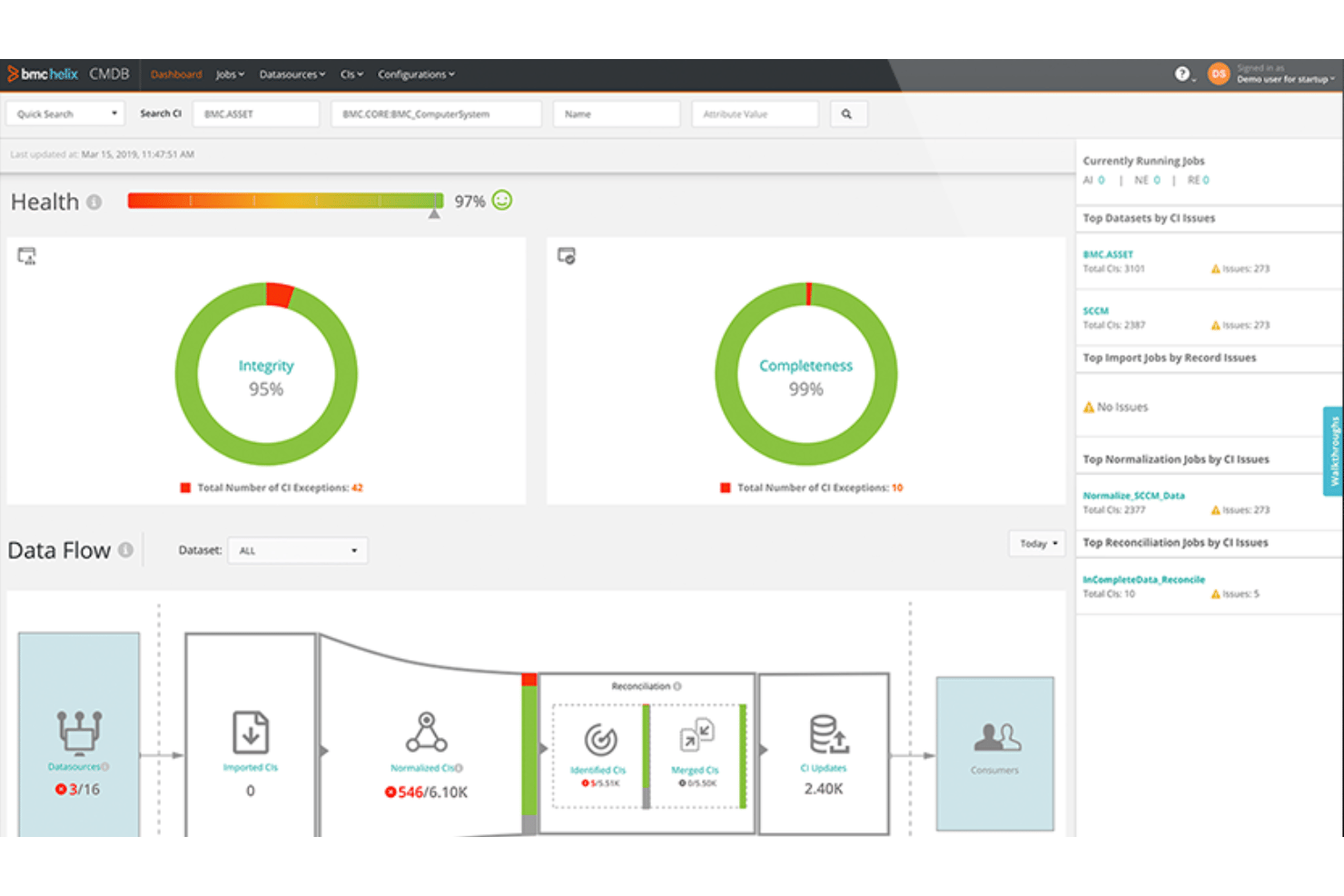Click the Health info icon
Screen dimensions: 1344x896
(x=94, y=202)
